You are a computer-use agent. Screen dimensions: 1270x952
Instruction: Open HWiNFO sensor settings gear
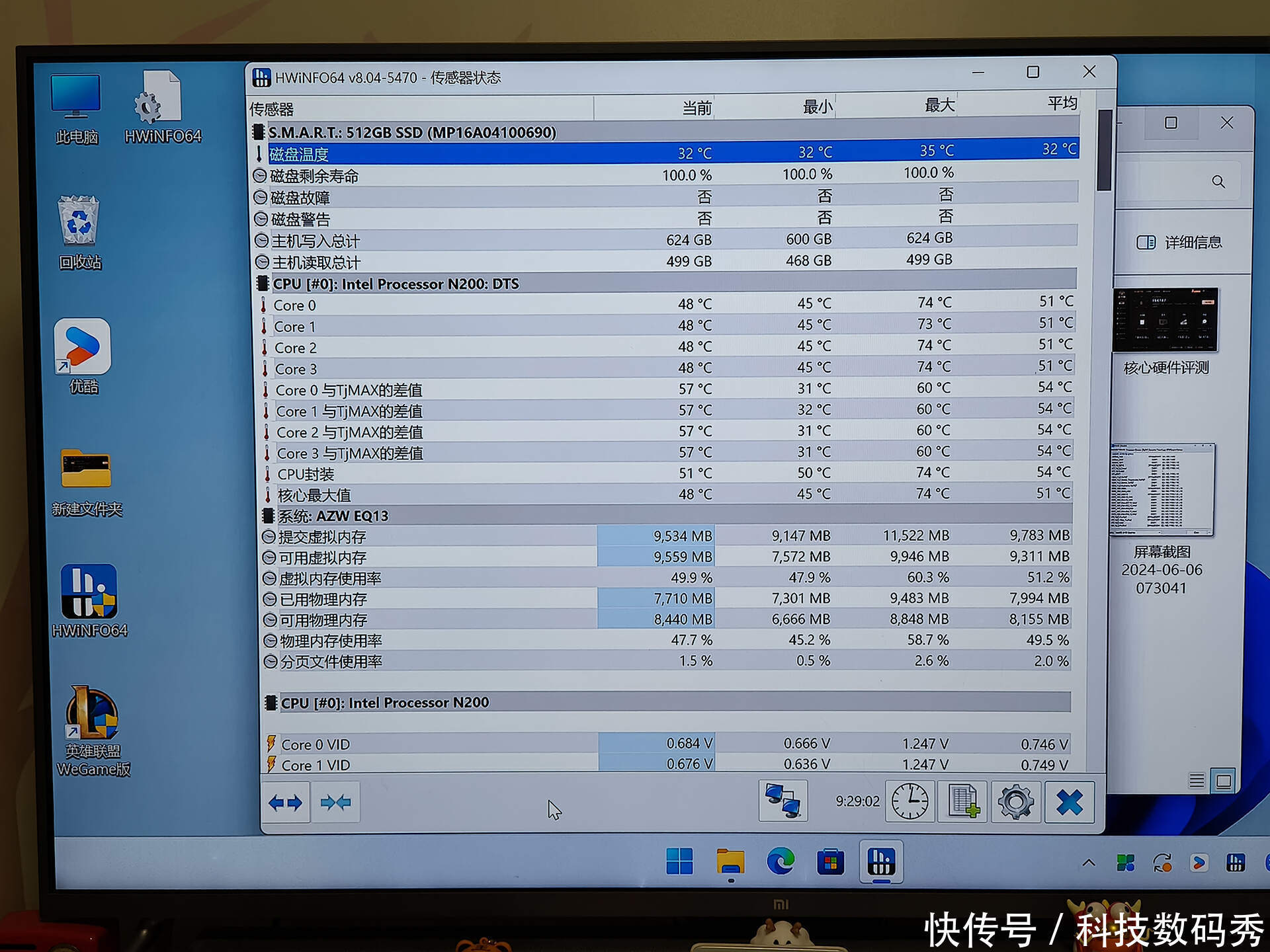point(1015,803)
